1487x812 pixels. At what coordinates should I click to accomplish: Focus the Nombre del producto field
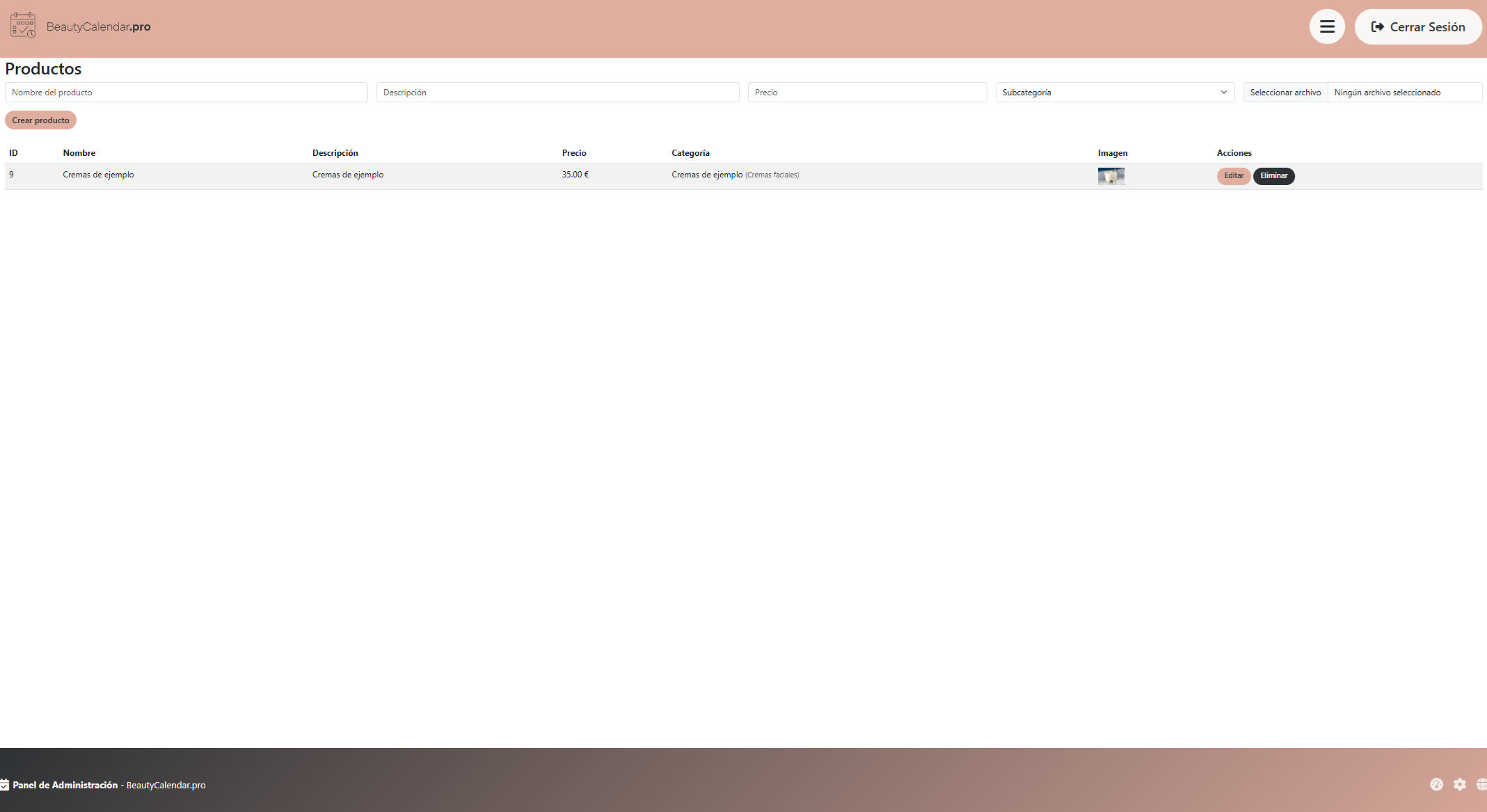click(186, 92)
